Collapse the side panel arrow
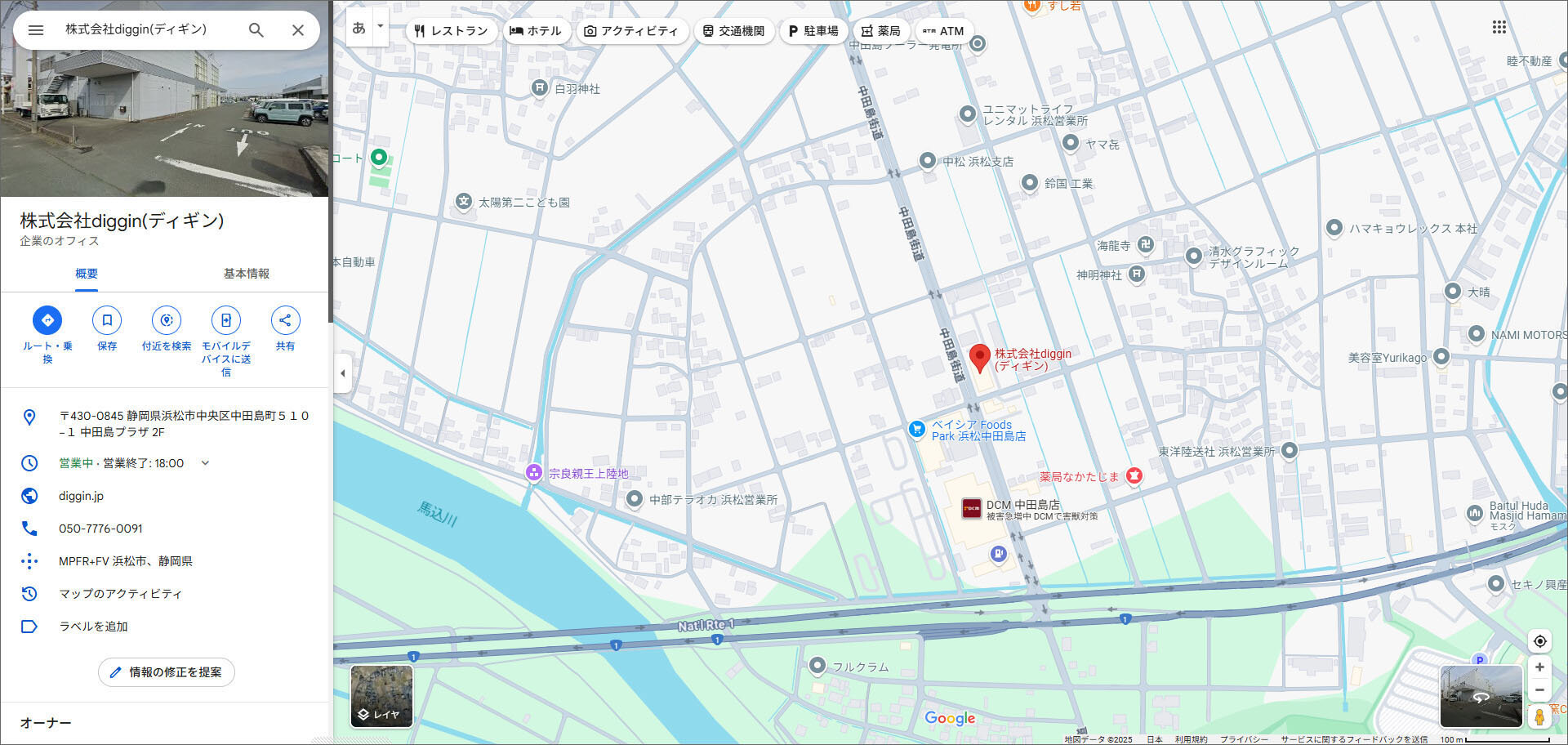 click(343, 373)
